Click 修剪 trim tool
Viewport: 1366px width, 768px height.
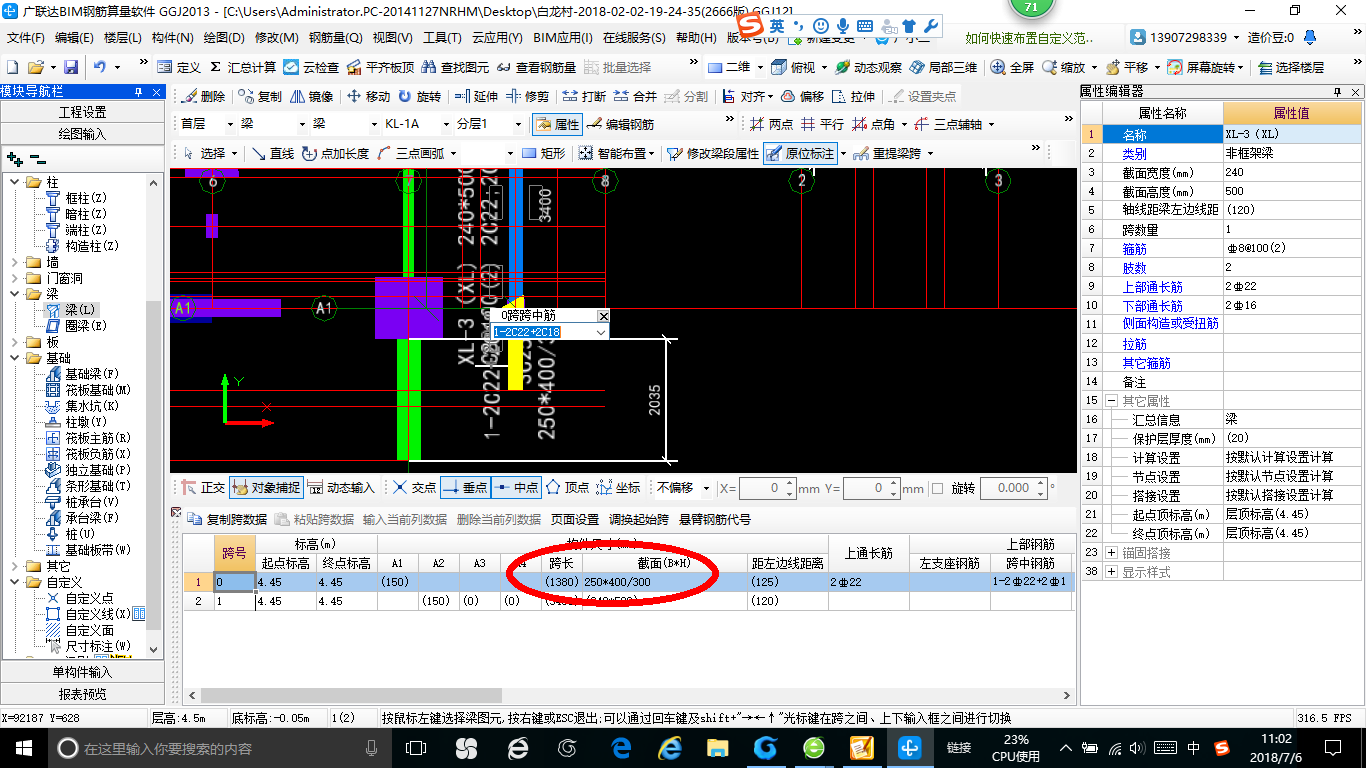(527, 97)
